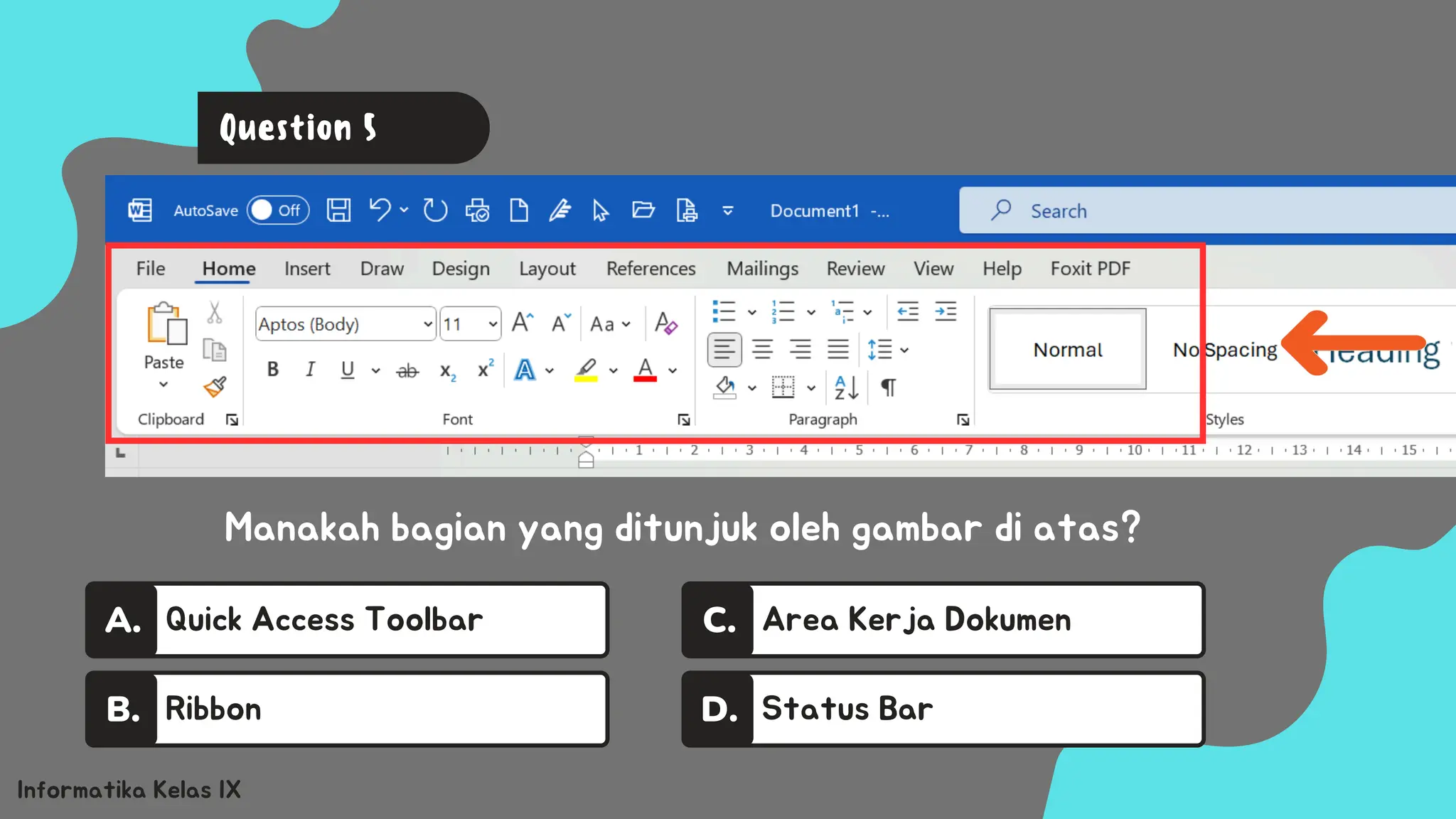Apply the No Spacing style

click(x=1225, y=350)
